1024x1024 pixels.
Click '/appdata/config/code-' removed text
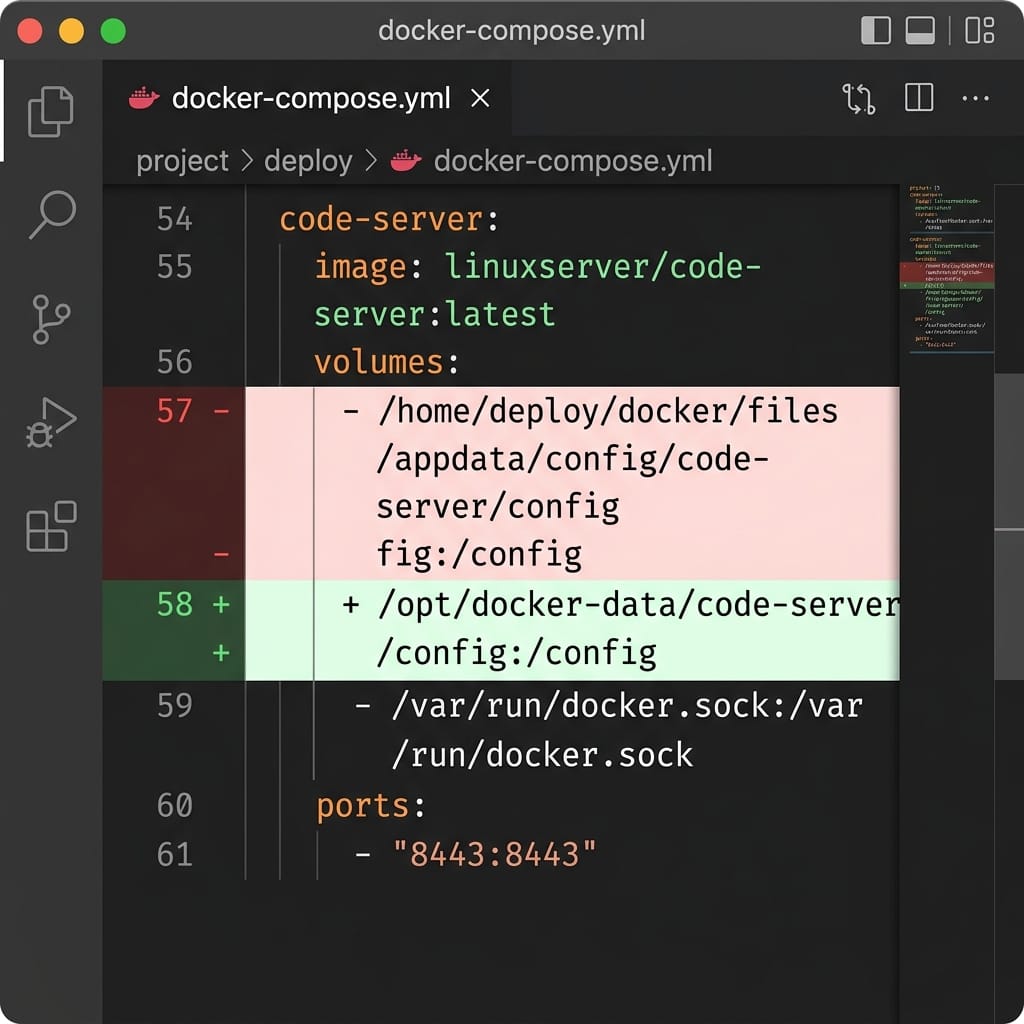click(573, 459)
